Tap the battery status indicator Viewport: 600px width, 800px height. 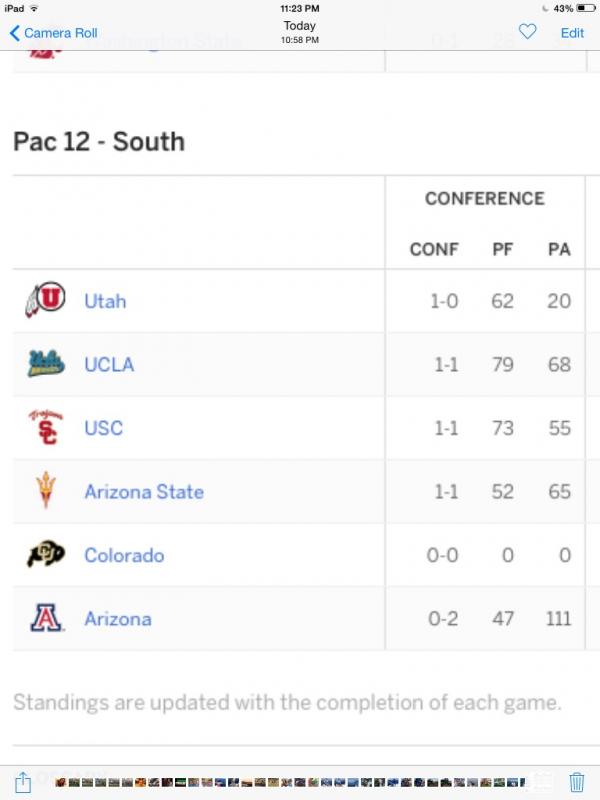point(585,8)
